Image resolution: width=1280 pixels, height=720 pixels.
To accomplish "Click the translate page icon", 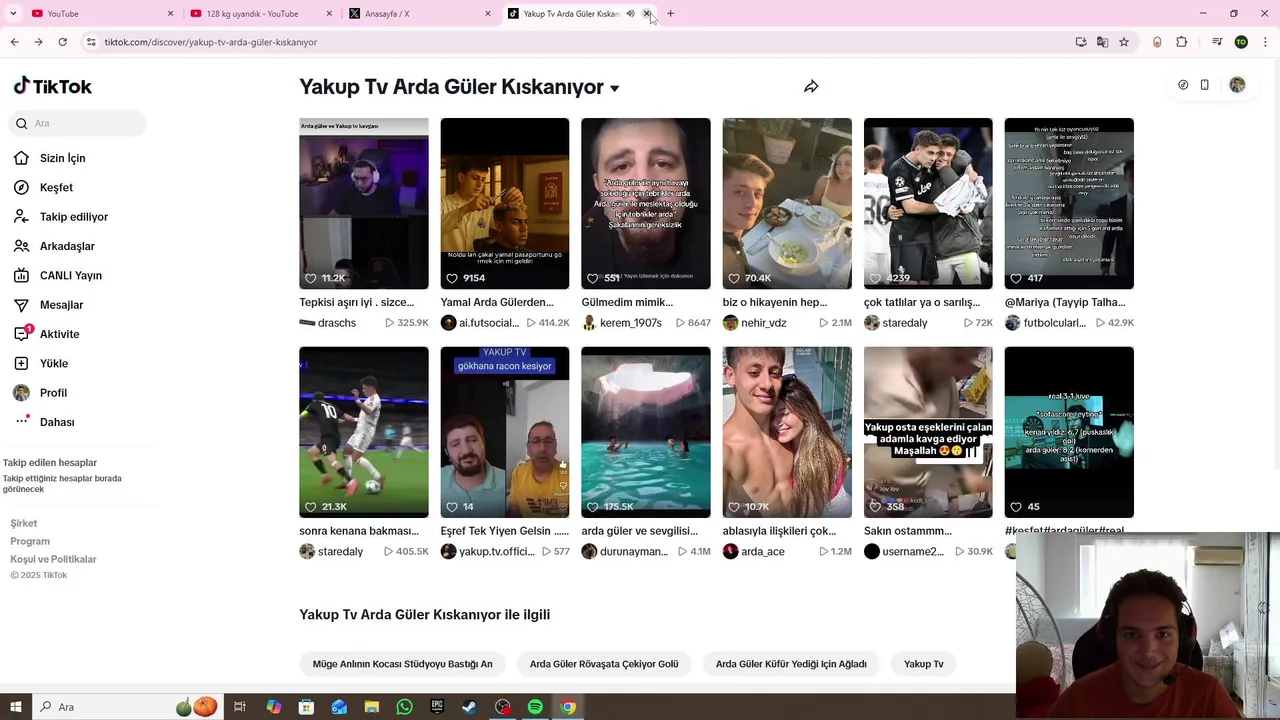I will point(1102,42).
